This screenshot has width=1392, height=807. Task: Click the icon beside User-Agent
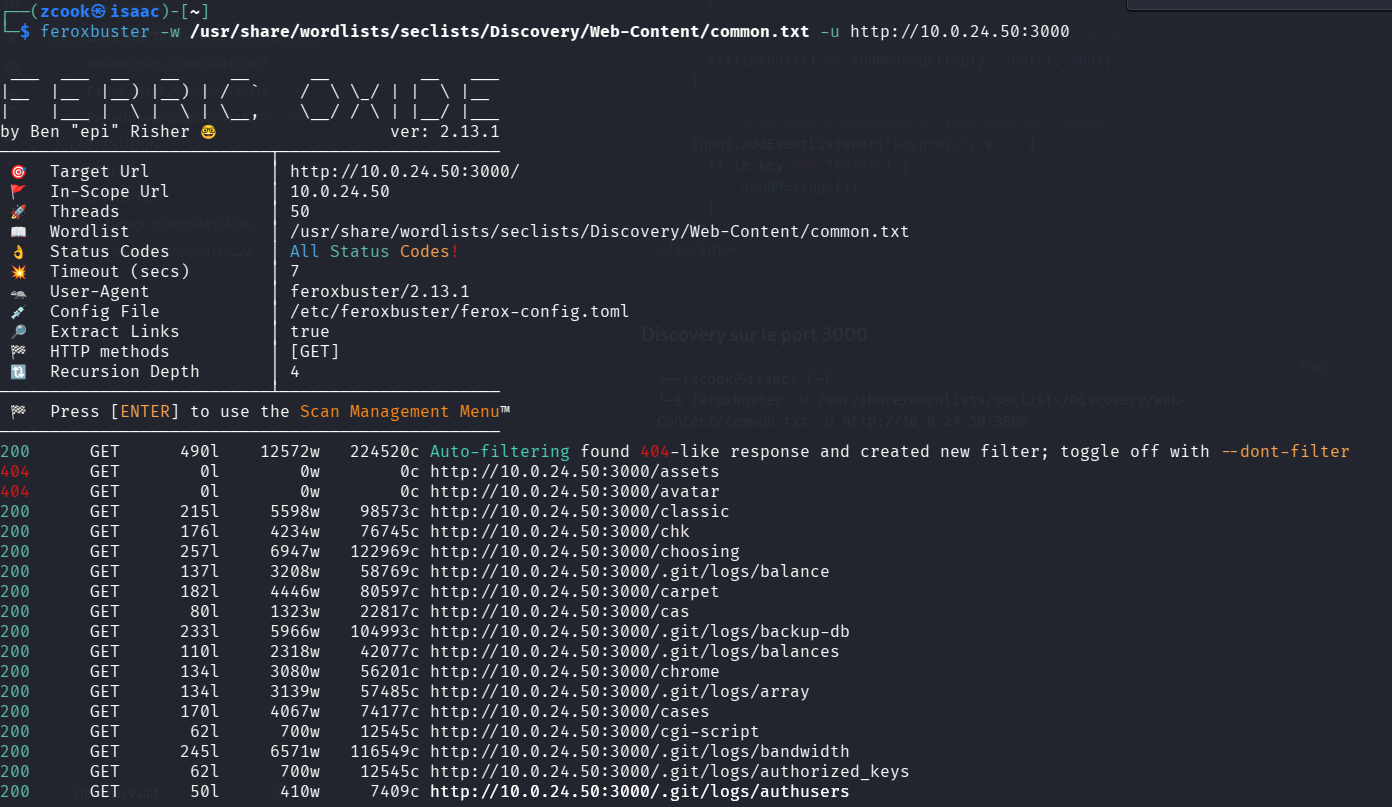[x=18, y=292]
